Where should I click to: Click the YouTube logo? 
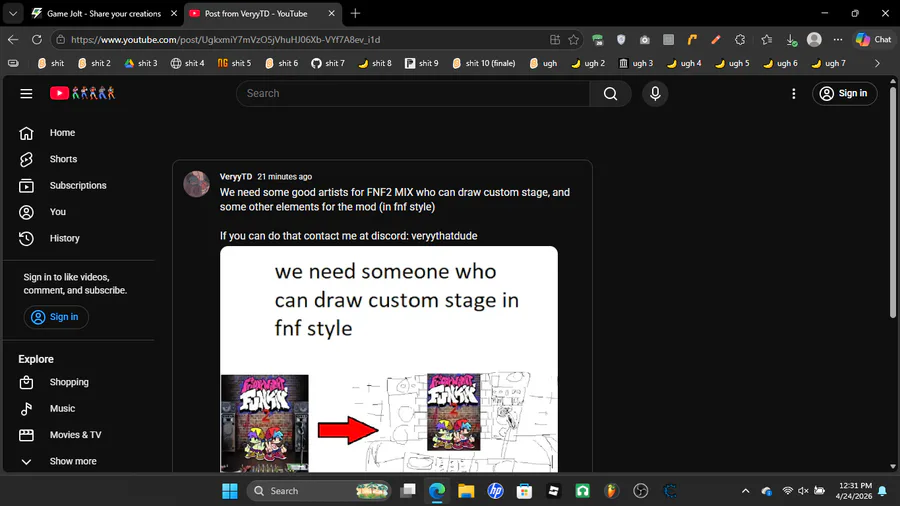click(82, 93)
